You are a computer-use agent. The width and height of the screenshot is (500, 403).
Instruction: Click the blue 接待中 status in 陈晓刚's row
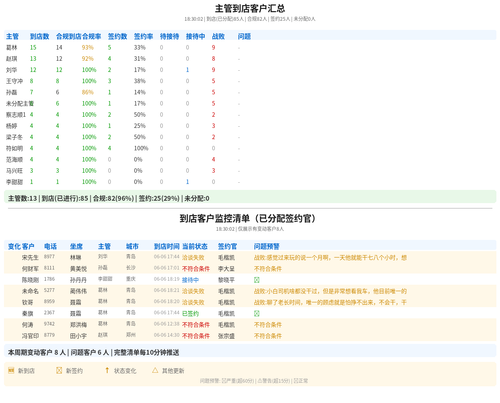pyautogui.click(x=190, y=280)
